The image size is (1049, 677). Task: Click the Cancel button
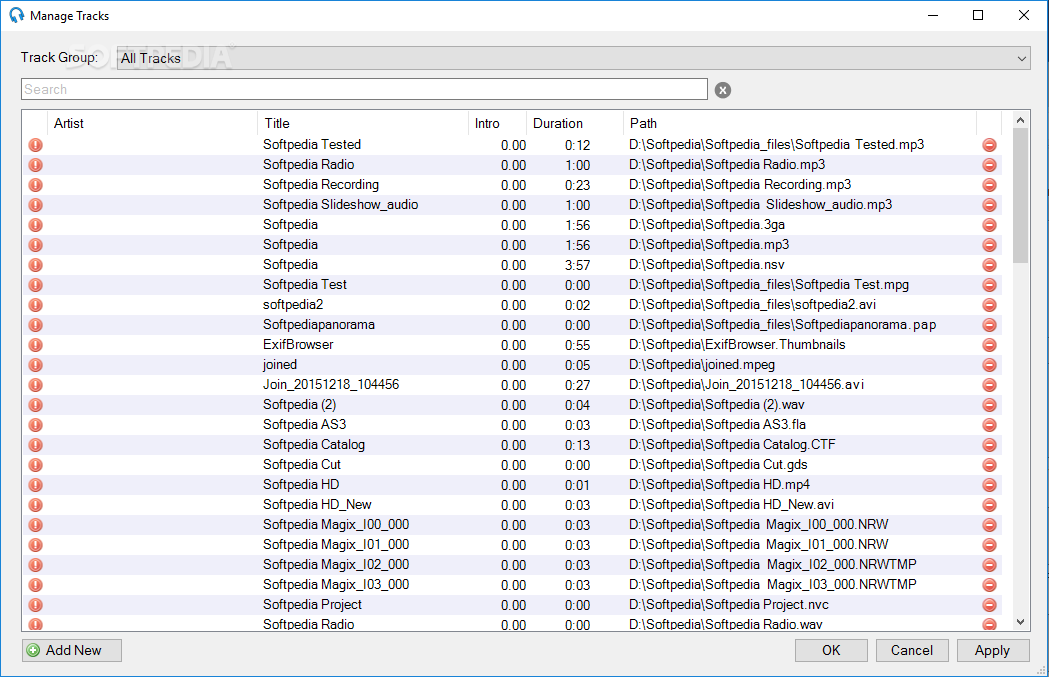[x=912, y=650]
